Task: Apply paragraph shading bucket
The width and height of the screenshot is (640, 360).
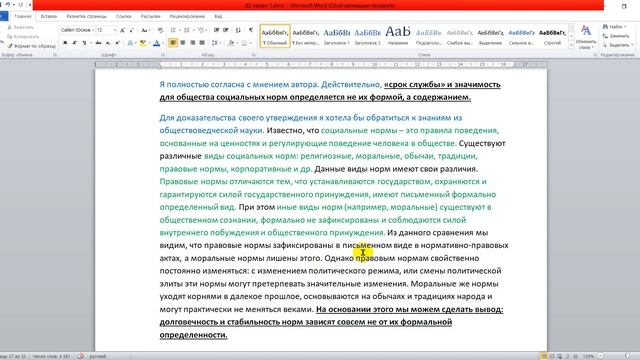Action: coord(231,43)
